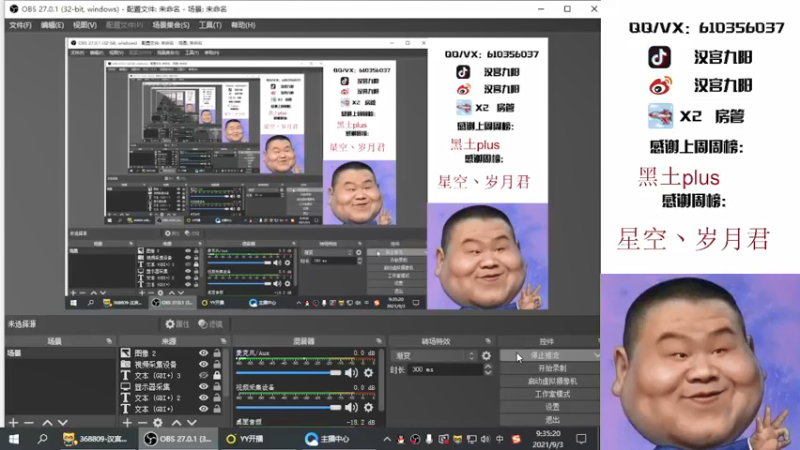This screenshot has width=800, height=450.
Task: Click the 时长 300 ms duration field
Action: pyautogui.click(x=445, y=369)
